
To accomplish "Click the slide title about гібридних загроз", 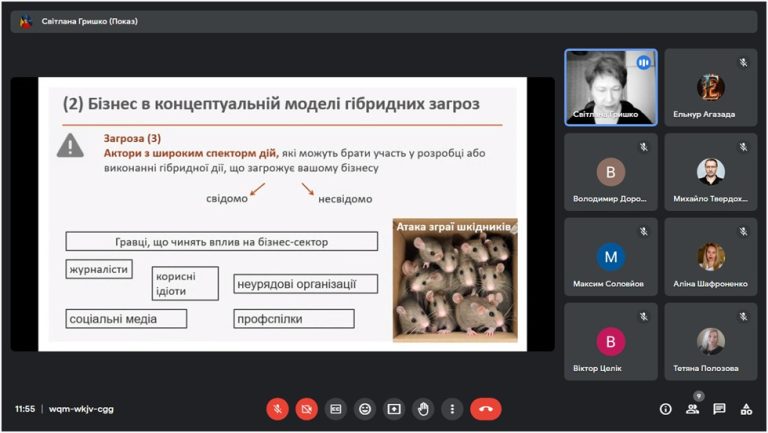I will pos(271,104).
